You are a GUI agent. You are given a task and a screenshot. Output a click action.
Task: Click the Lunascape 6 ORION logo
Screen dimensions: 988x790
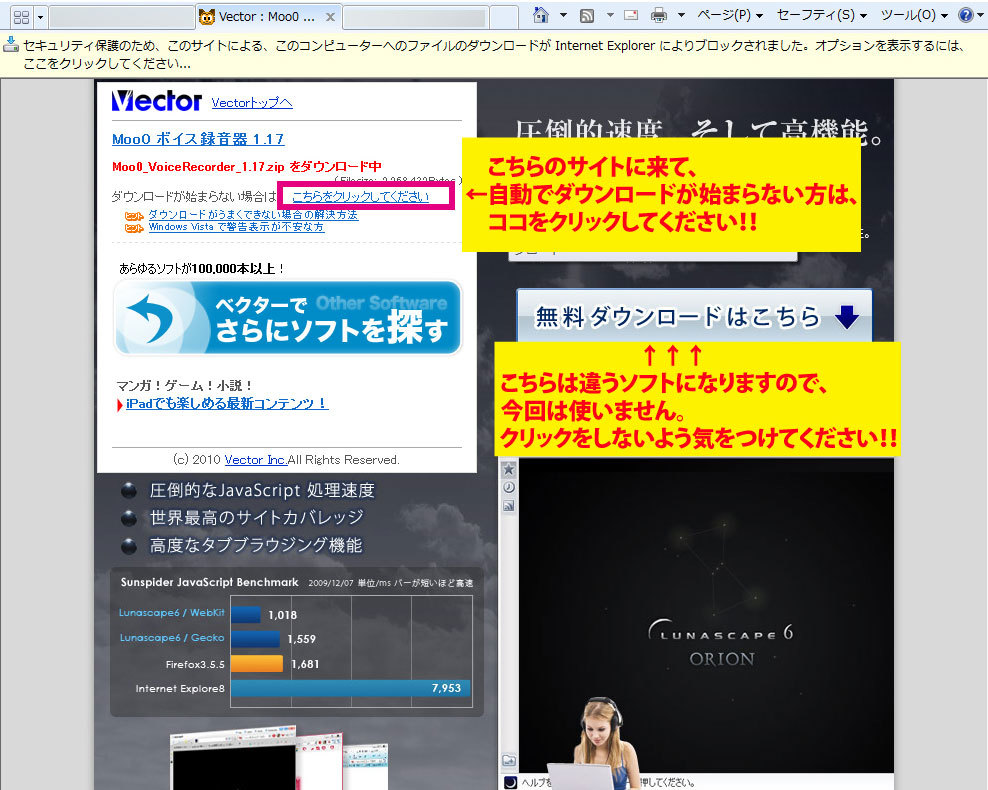721,643
